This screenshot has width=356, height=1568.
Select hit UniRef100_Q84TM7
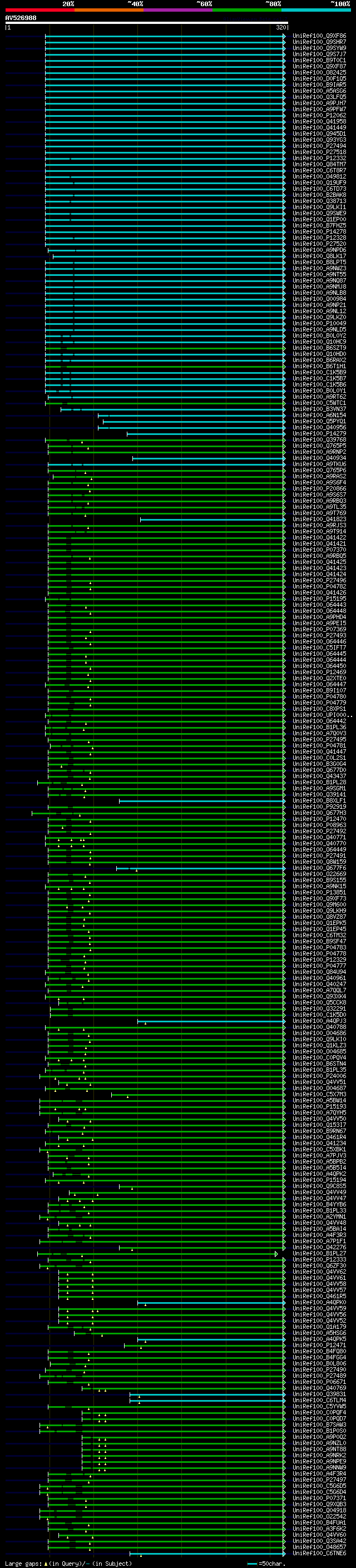[x=319, y=164]
